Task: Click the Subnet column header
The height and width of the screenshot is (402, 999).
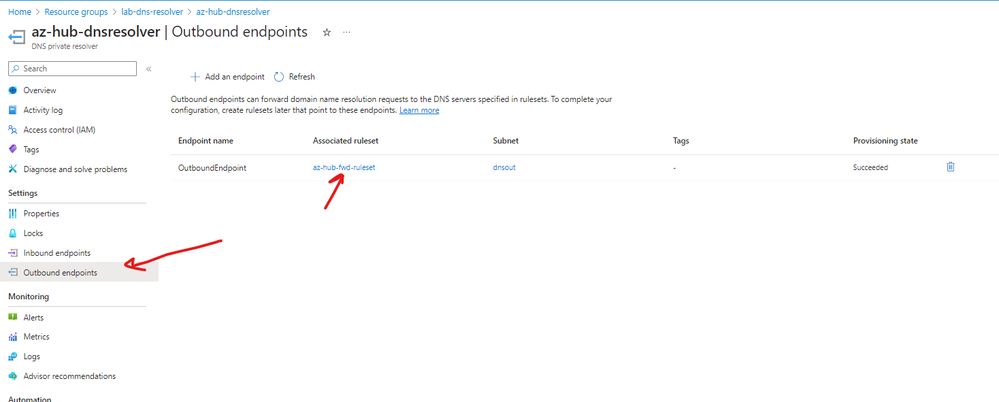Action: coord(506,141)
